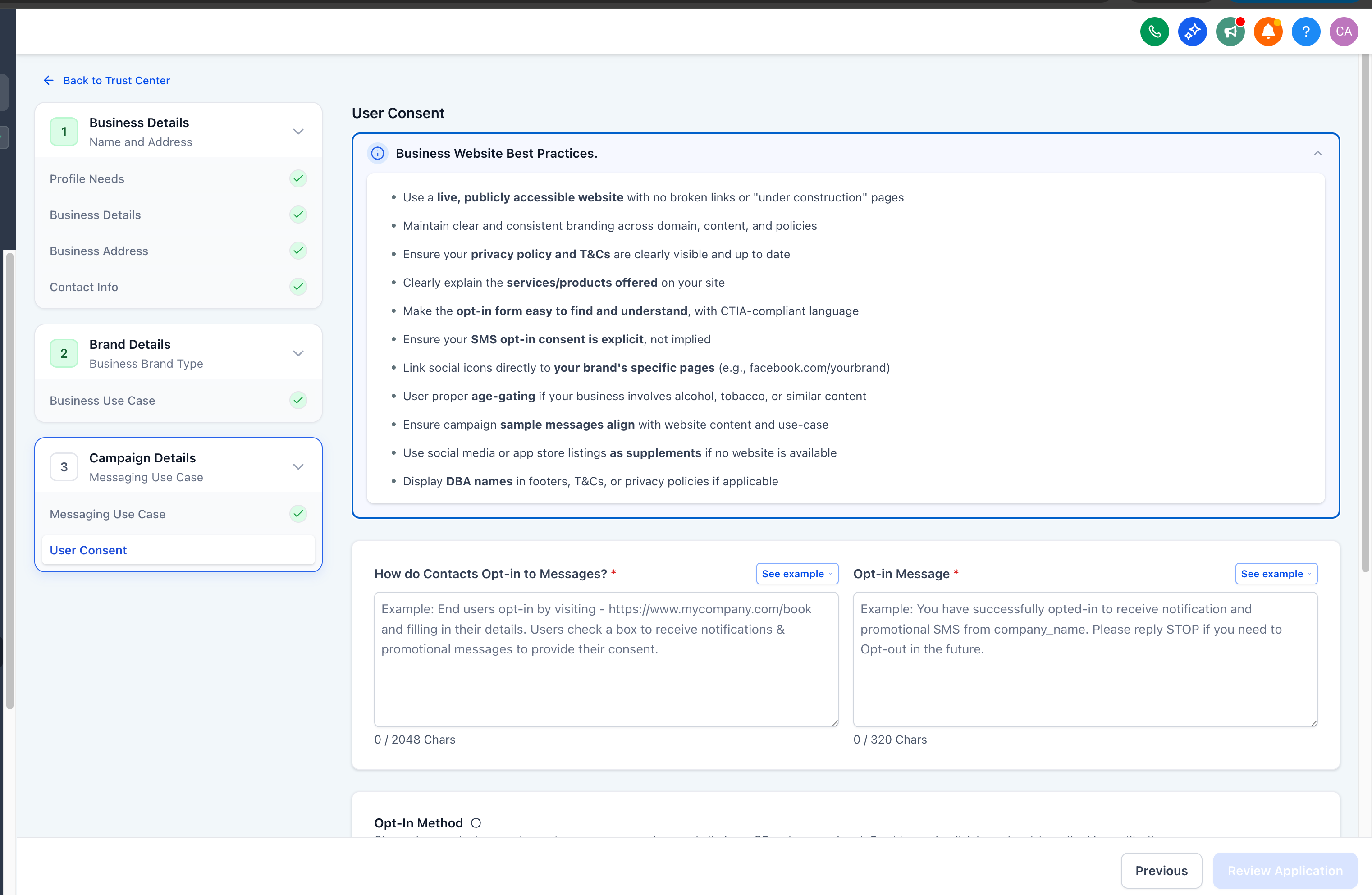The image size is (1372, 895).
Task: Click the Profile Needs green checkmark
Action: (298, 178)
